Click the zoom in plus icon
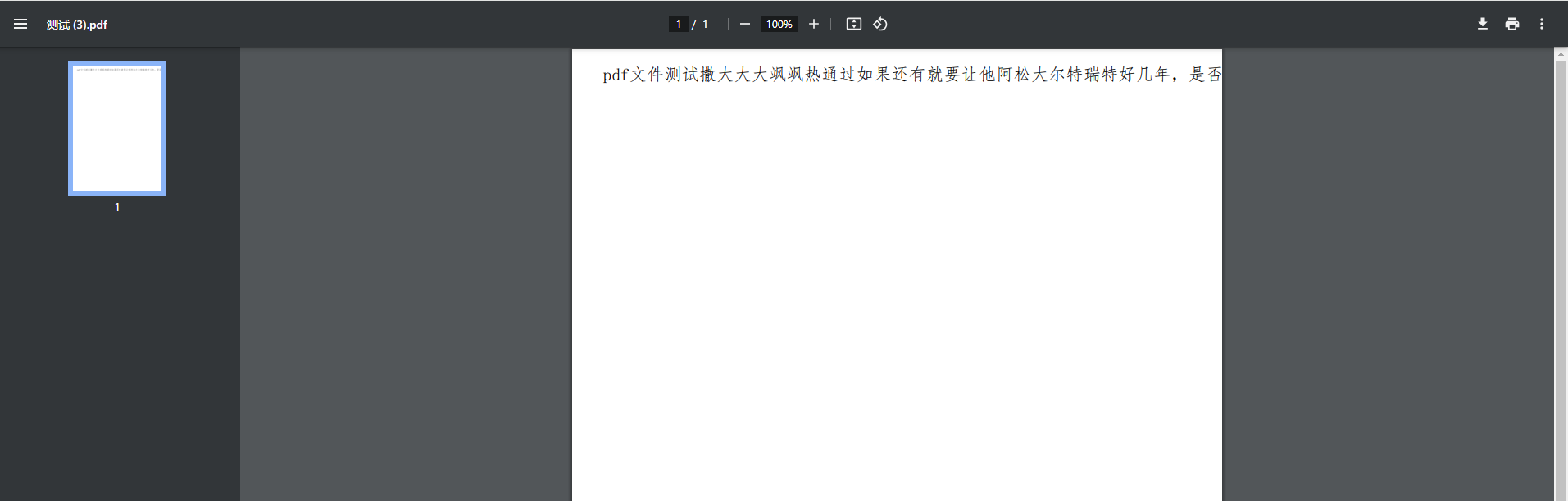The image size is (1568, 501). coord(814,25)
